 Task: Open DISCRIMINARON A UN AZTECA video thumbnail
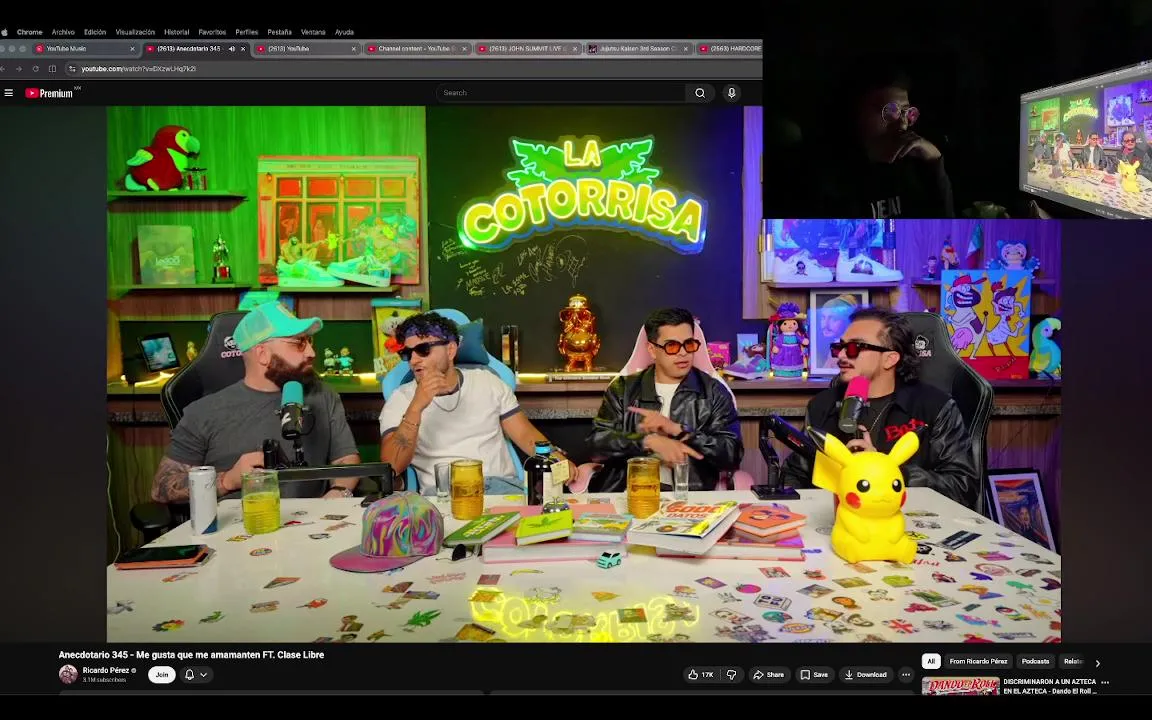960,686
